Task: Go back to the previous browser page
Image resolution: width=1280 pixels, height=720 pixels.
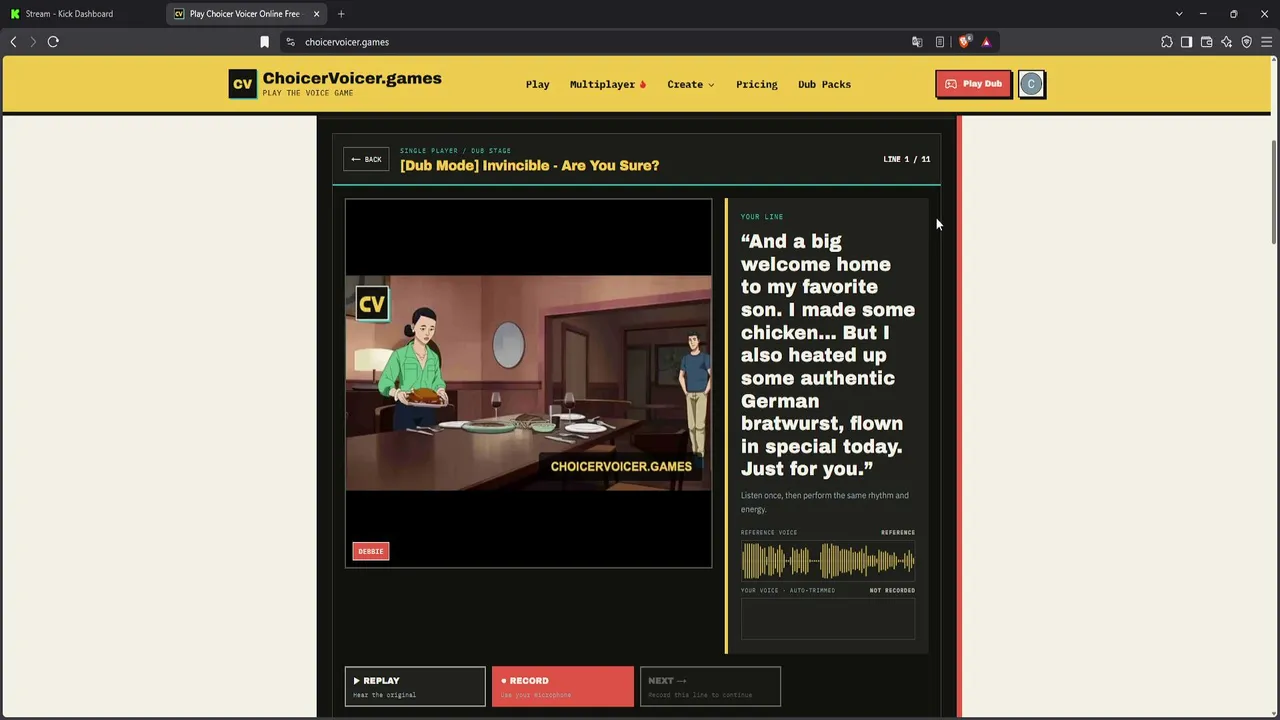Action: (x=13, y=42)
